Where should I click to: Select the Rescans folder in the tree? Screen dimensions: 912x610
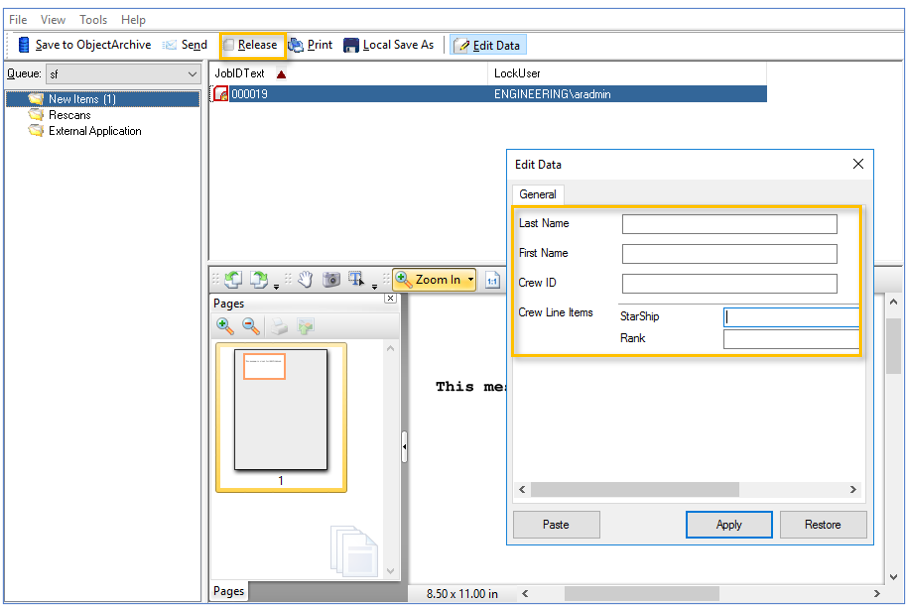coord(69,115)
